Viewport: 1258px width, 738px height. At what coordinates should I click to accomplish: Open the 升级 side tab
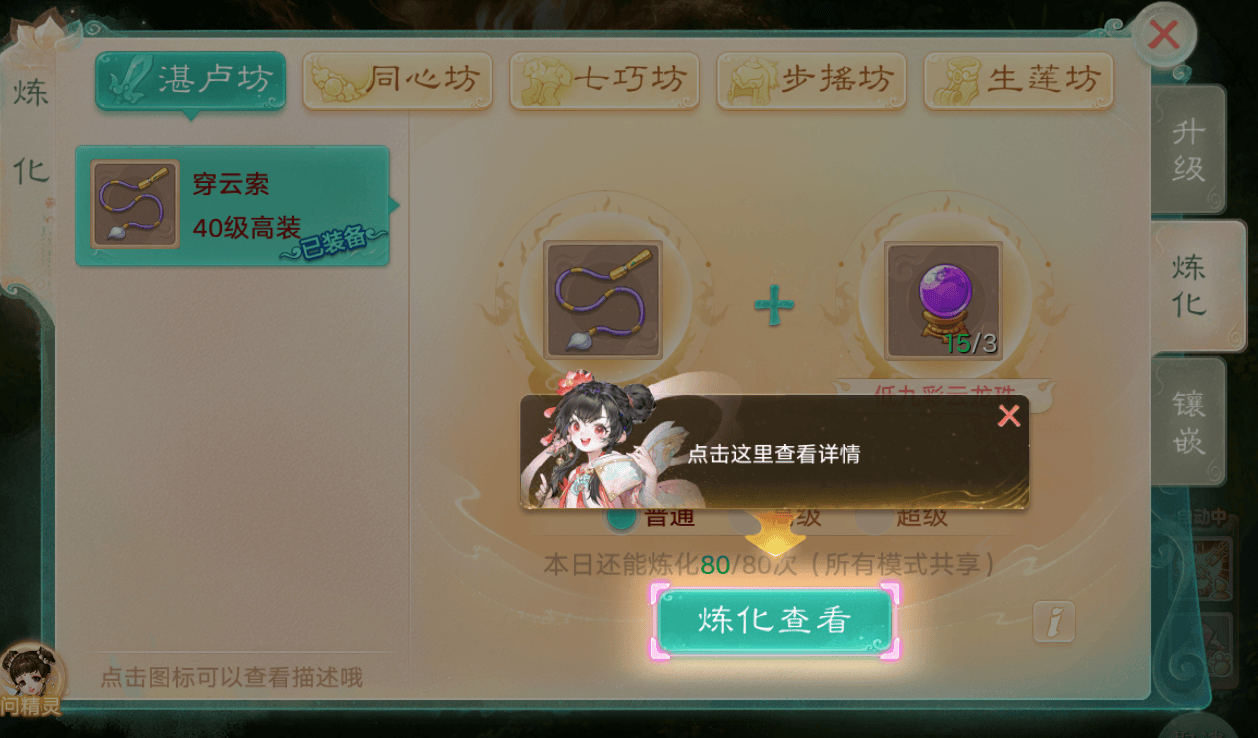click(1189, 149)
